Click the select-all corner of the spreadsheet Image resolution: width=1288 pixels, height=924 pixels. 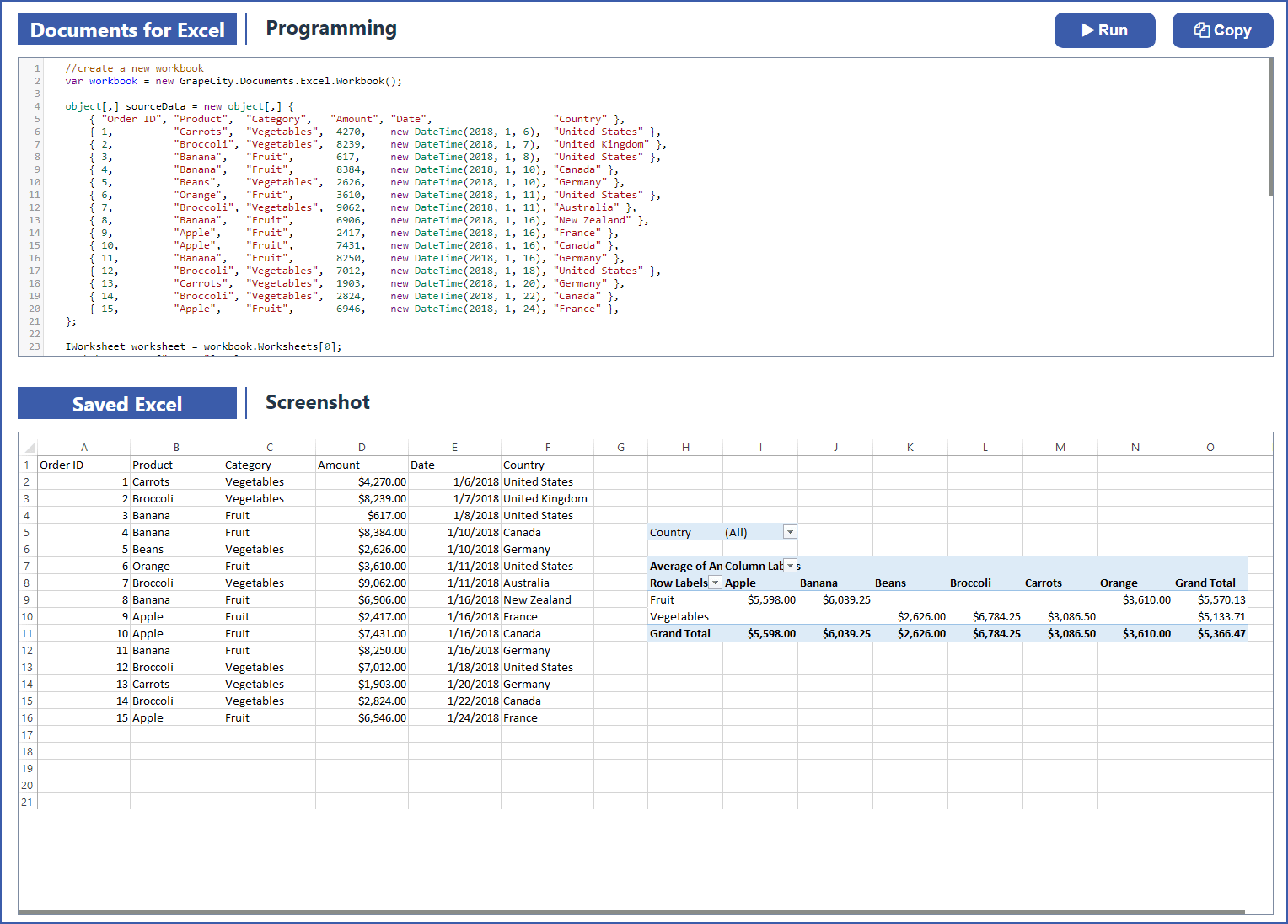(28, 448)
